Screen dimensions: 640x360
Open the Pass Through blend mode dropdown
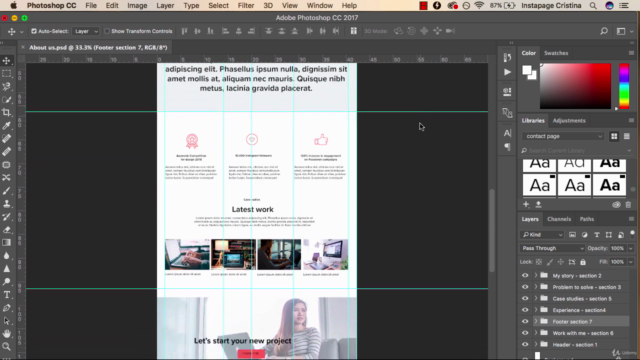click(x=552, y=248)
